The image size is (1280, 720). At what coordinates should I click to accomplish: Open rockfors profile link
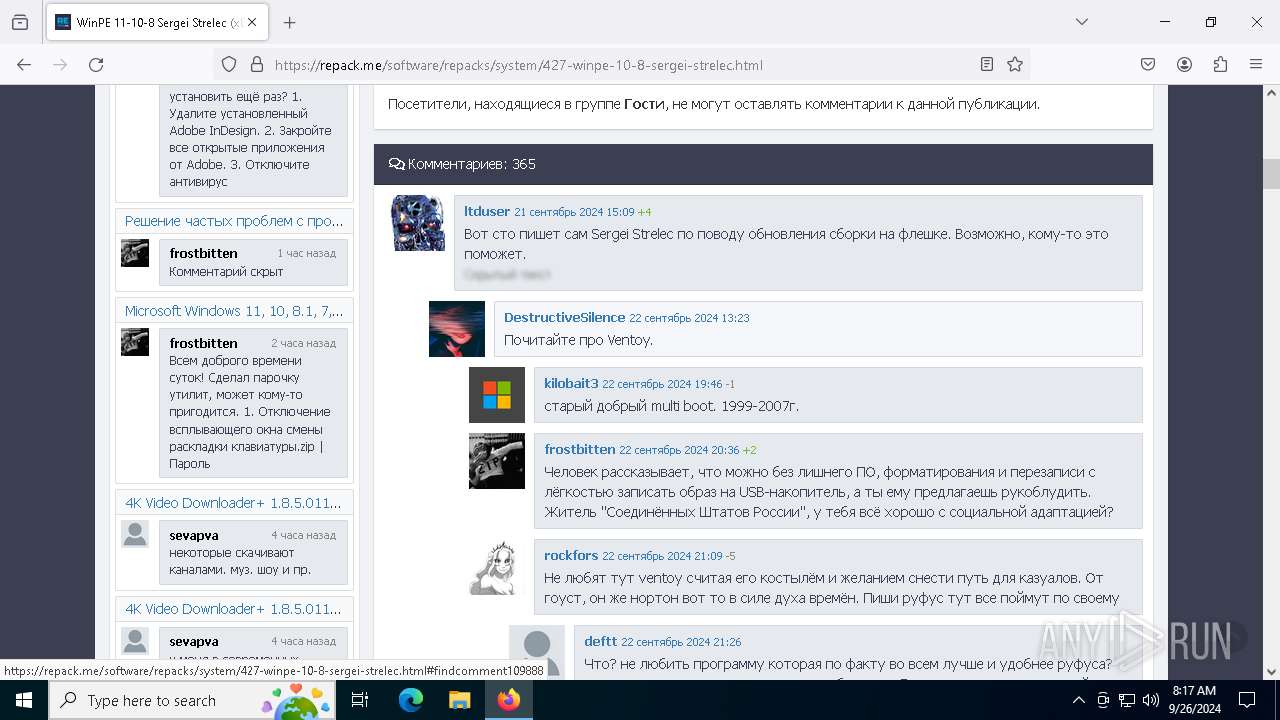[571, 555]
